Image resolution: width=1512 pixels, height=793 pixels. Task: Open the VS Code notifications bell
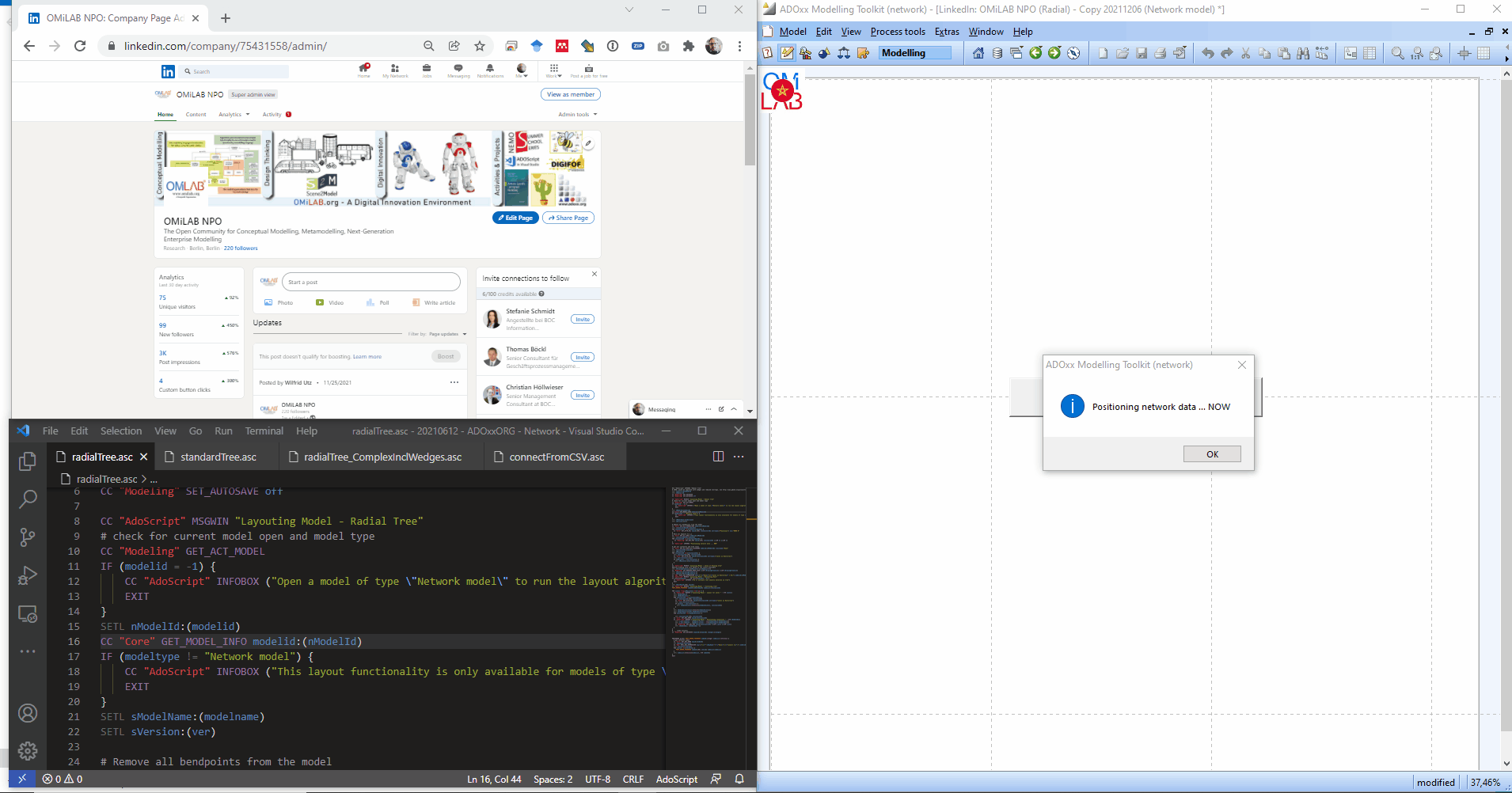coord(739,780)
